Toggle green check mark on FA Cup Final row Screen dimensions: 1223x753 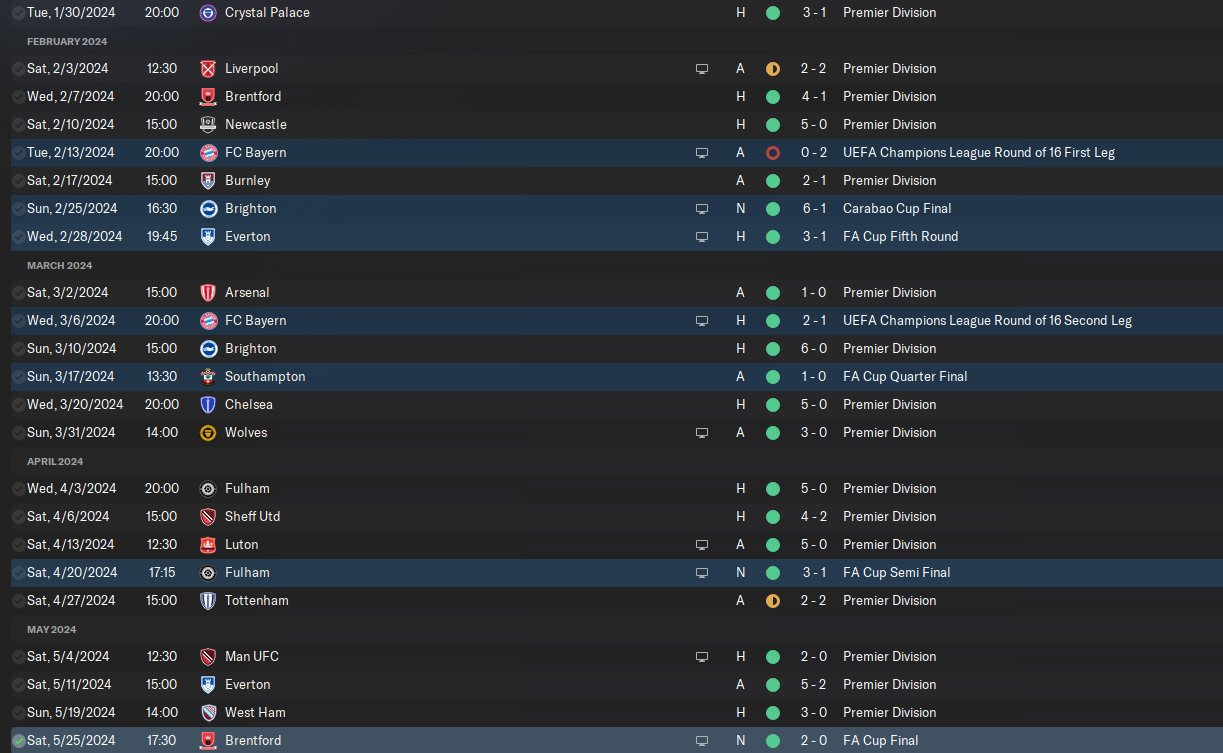[18, 741]
